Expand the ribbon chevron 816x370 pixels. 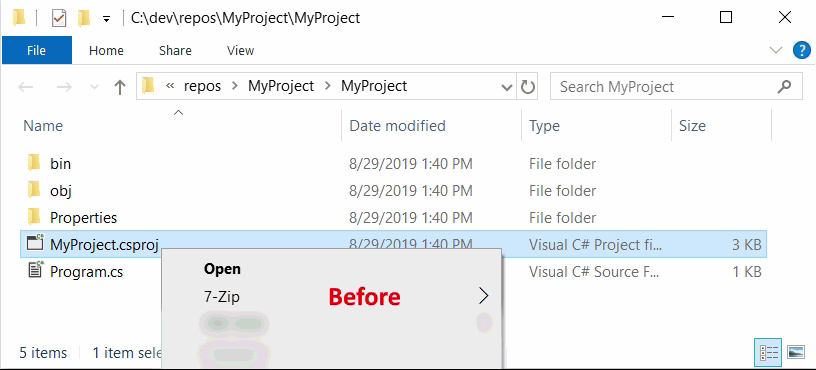tap(776, 50)
